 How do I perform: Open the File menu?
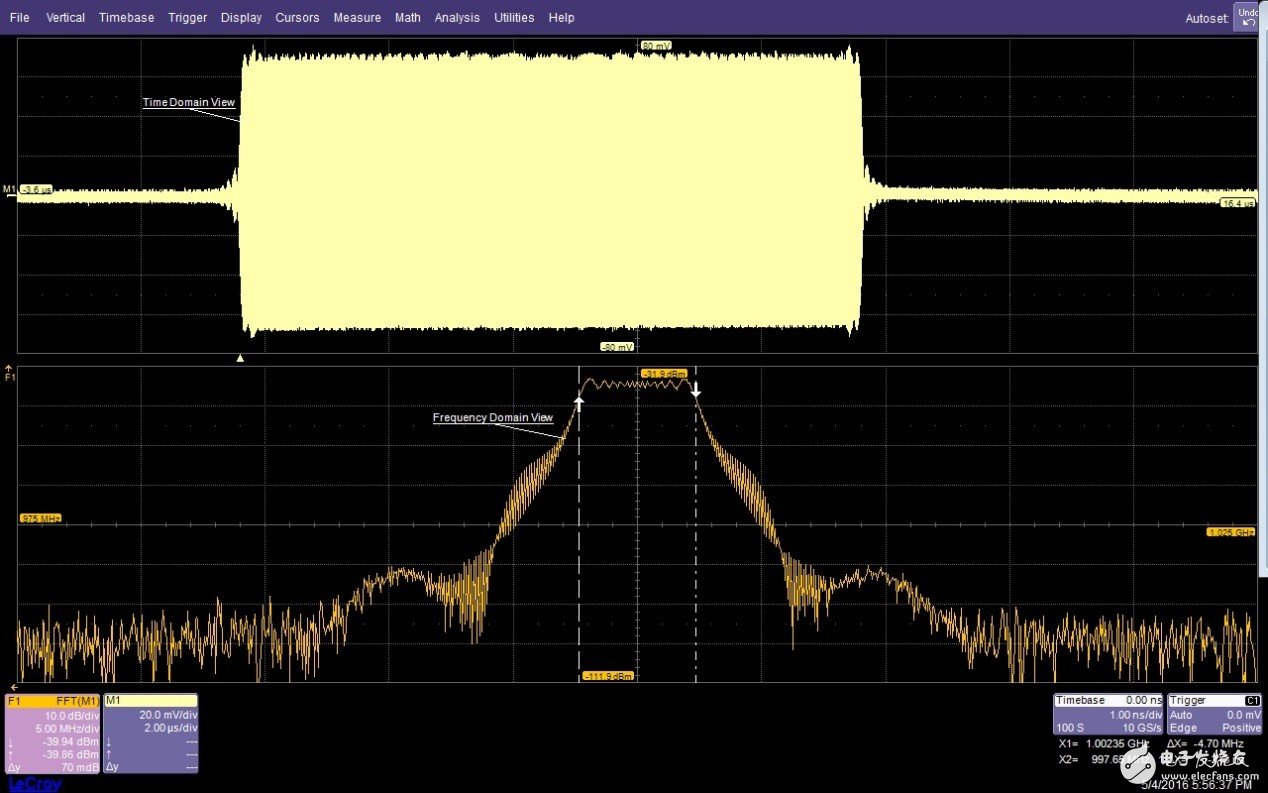(20, 18)
